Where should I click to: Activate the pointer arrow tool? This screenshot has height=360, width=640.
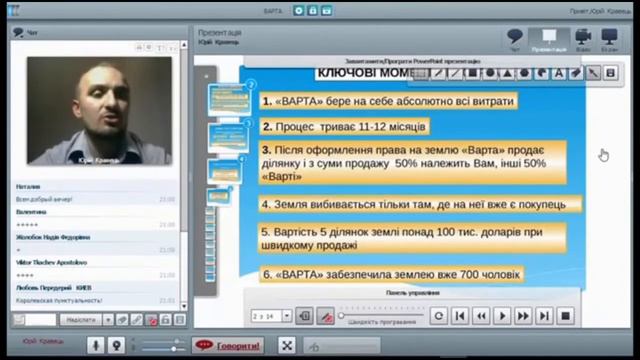593,73
